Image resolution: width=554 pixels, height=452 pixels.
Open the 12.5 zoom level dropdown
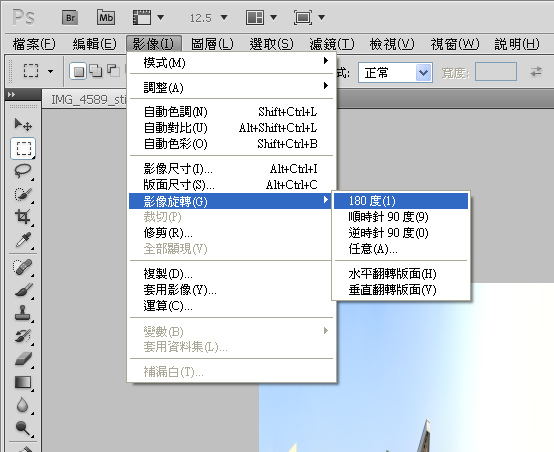224,17
